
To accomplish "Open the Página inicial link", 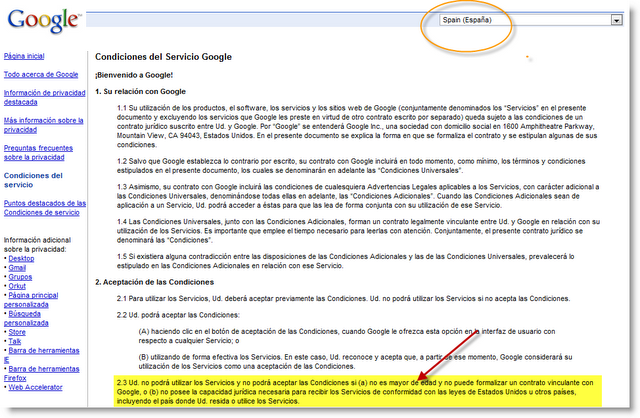I will [x=24, y=56].
